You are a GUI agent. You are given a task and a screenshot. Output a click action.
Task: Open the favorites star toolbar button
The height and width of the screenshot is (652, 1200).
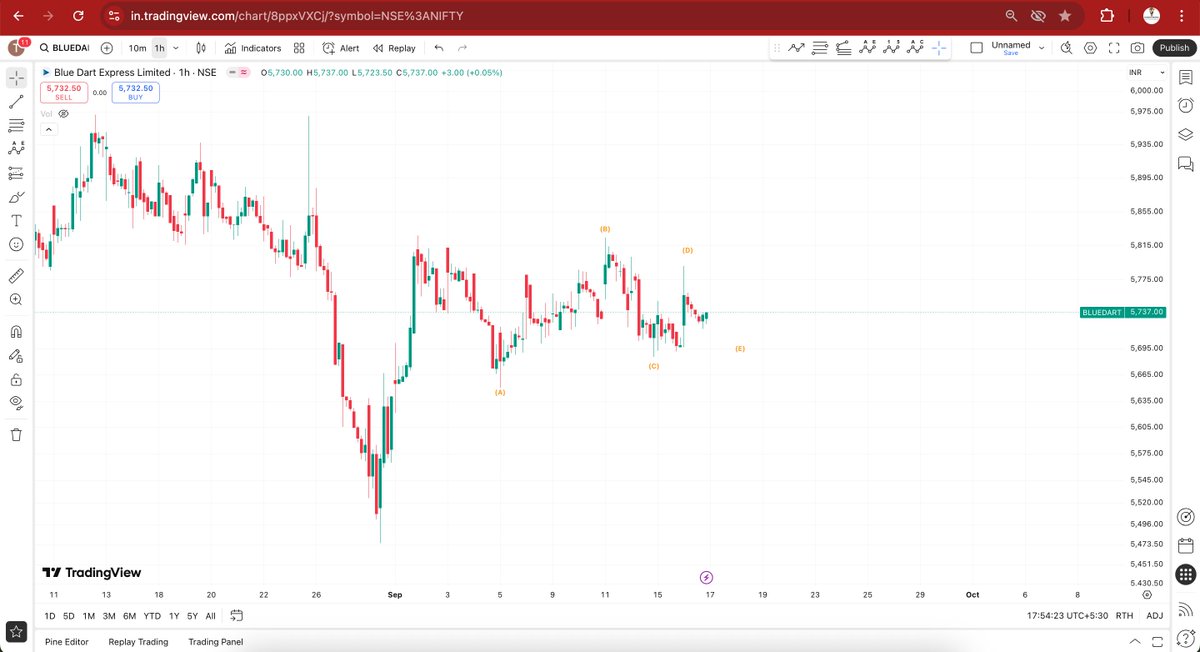click(16, 632)
